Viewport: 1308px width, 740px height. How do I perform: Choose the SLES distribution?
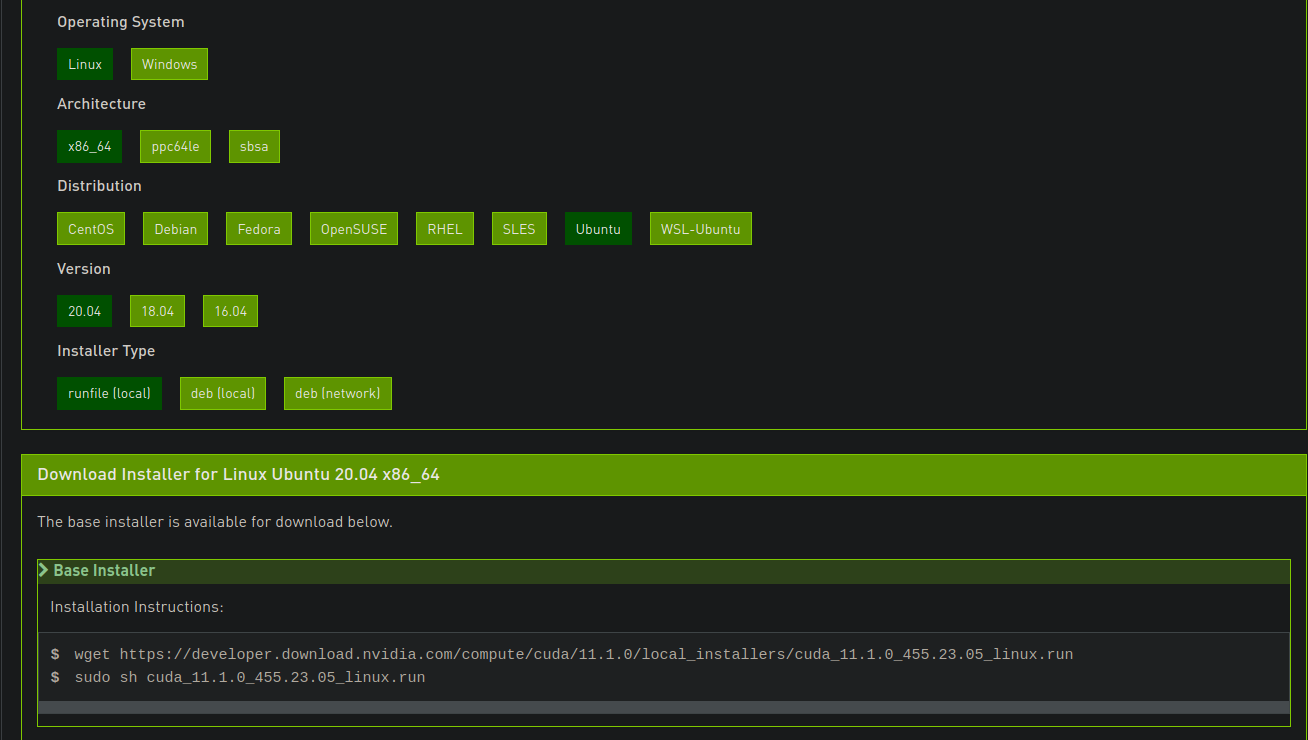[x=519, y=228]
